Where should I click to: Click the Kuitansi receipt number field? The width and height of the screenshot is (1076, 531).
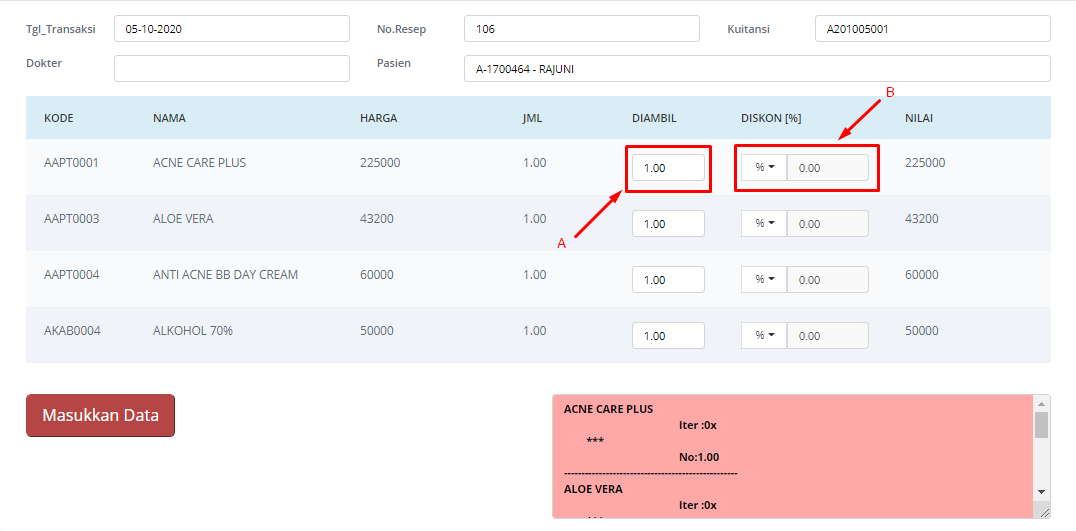point(932,29)
